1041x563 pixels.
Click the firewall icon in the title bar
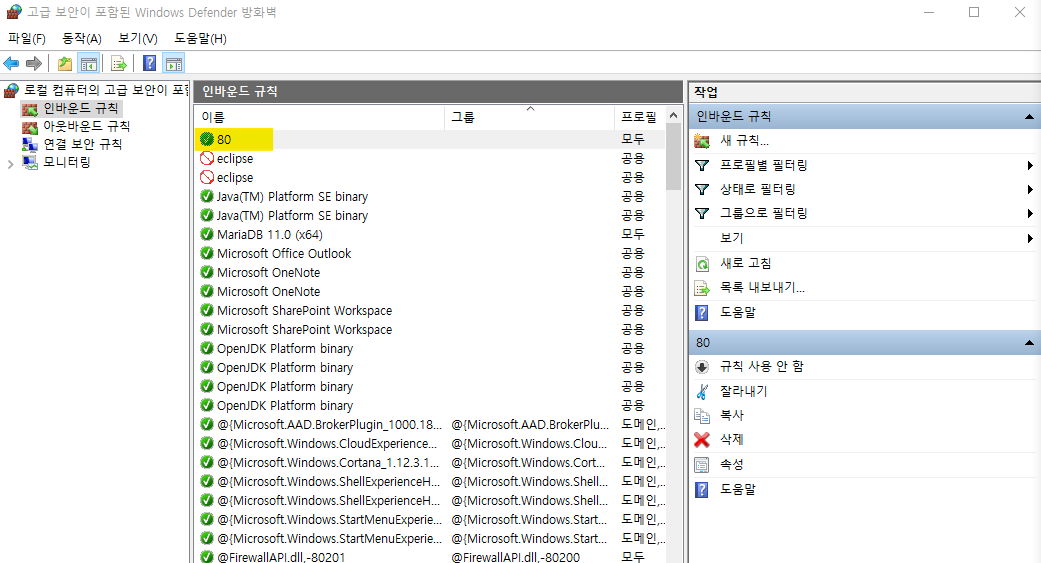pyautogui.click(x=14, y=12)
